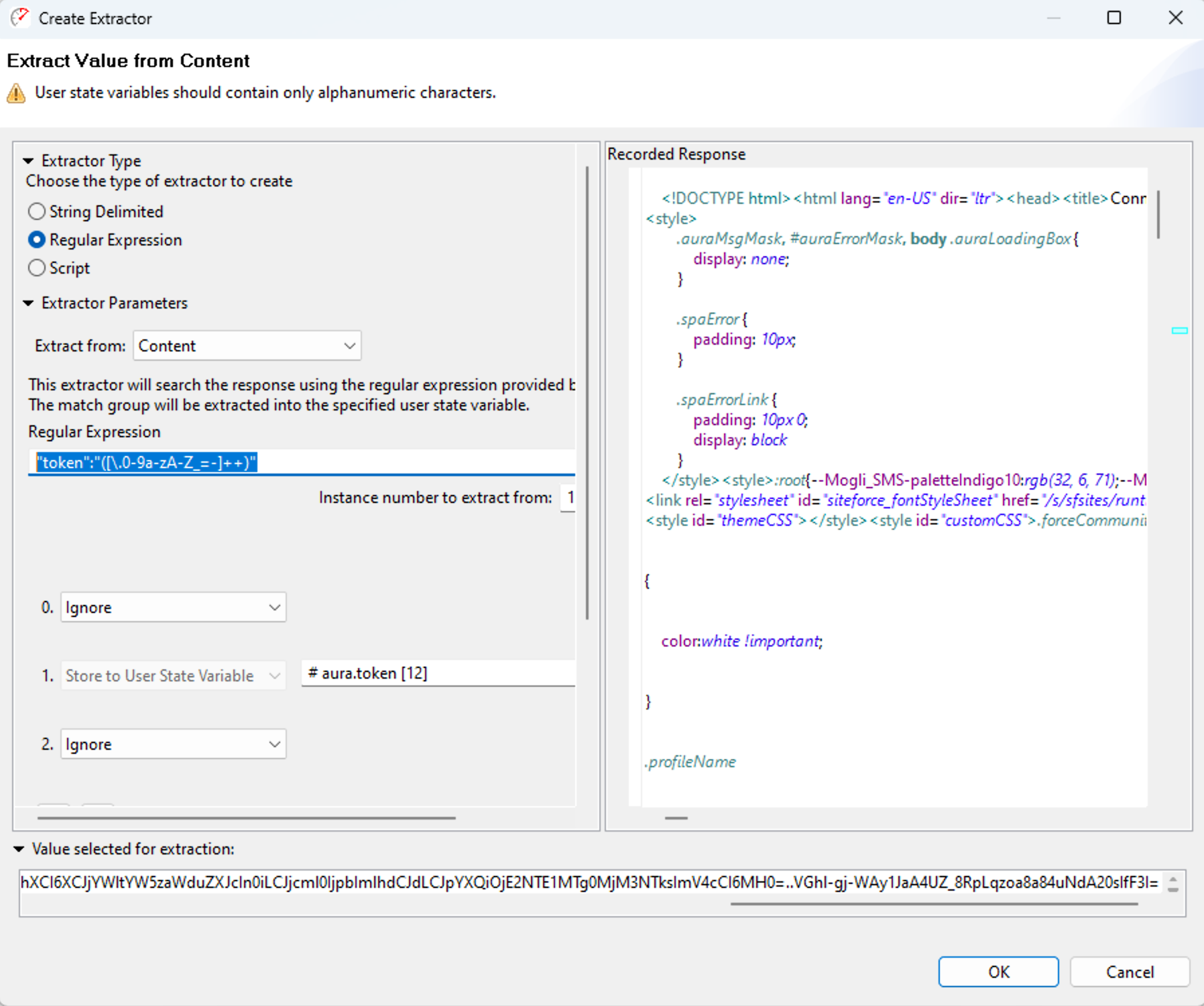The width and height of the screenshot is (1204, 1006).
Task: Click the Regular Expression input field
Action: (x=302, y=463)
